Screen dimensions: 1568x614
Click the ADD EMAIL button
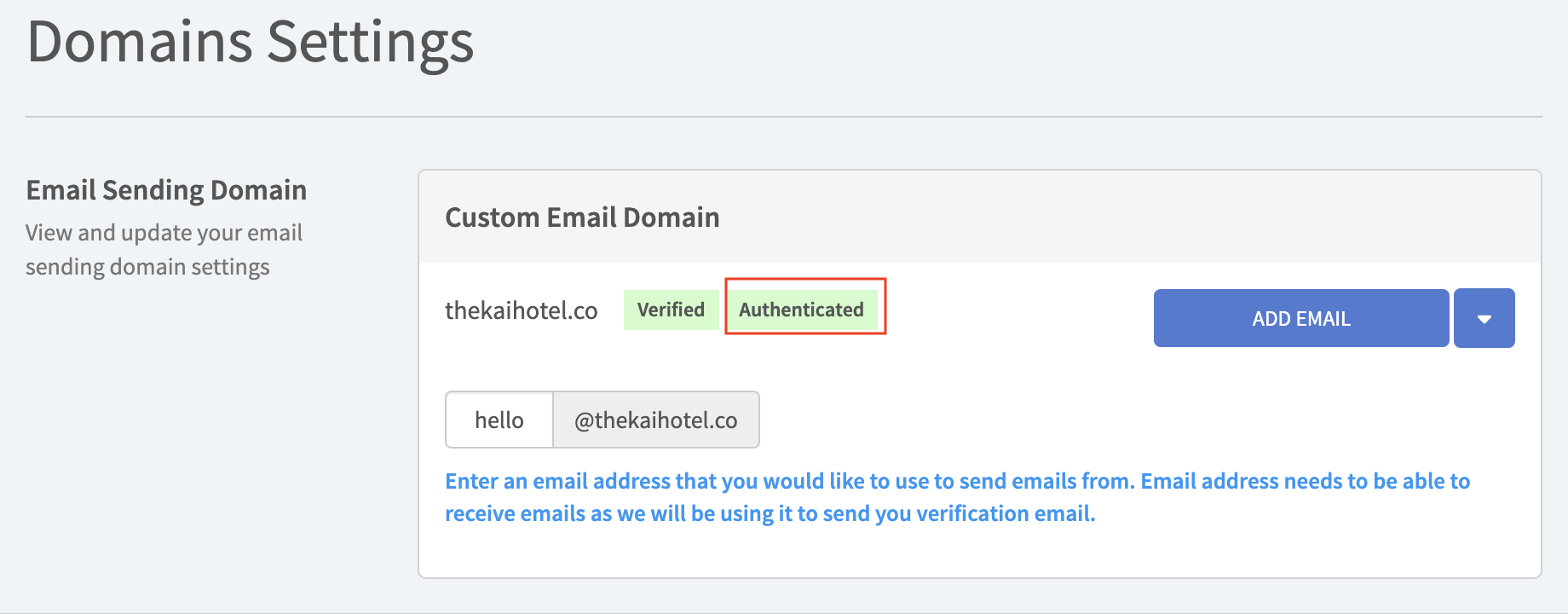1300,318
